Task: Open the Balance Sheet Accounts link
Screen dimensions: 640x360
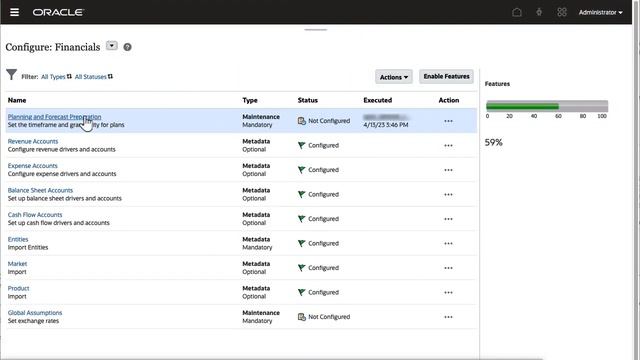Action: click(40, 190)
